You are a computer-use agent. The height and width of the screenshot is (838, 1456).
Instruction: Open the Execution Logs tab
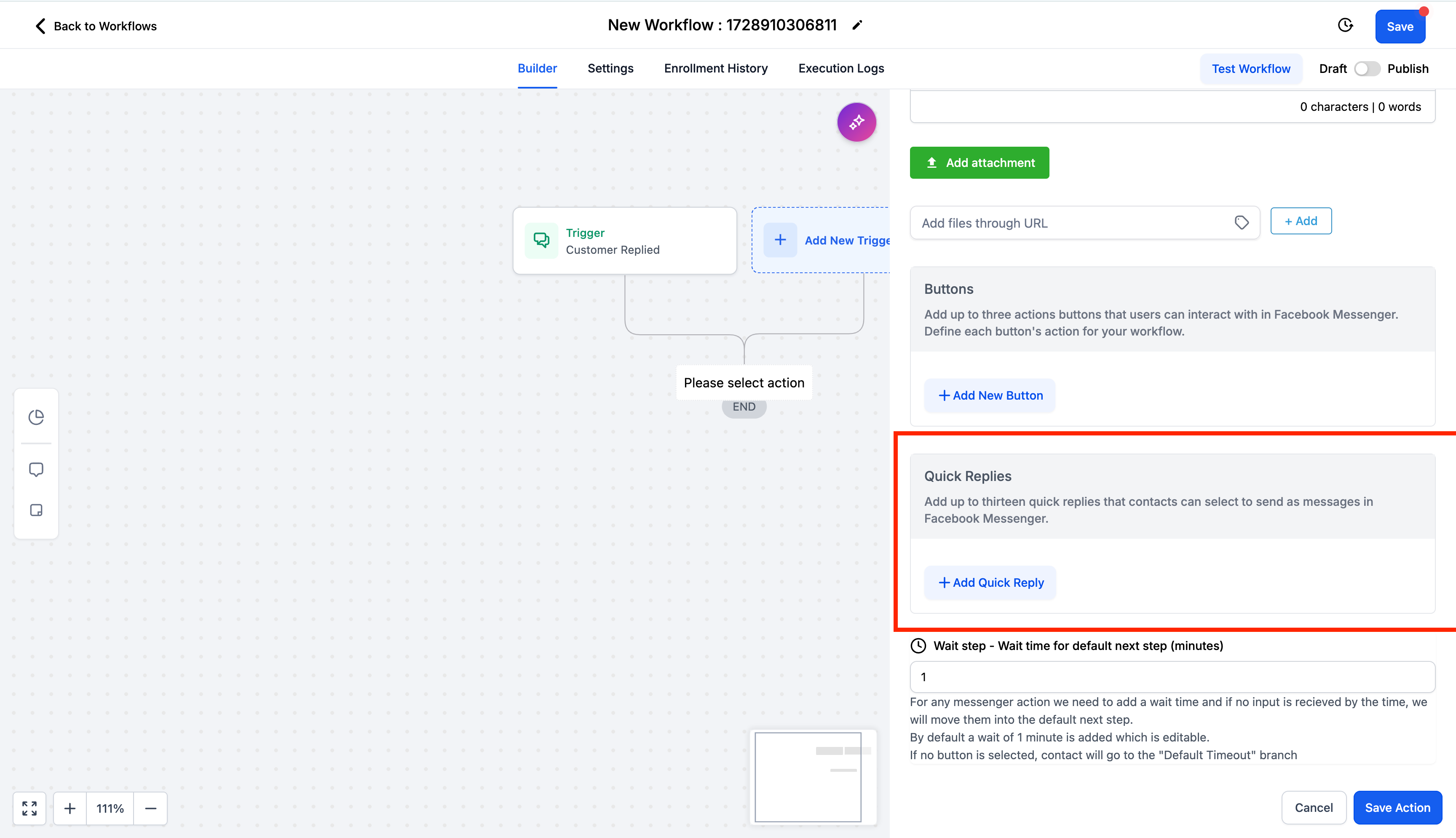click(841, 68)
